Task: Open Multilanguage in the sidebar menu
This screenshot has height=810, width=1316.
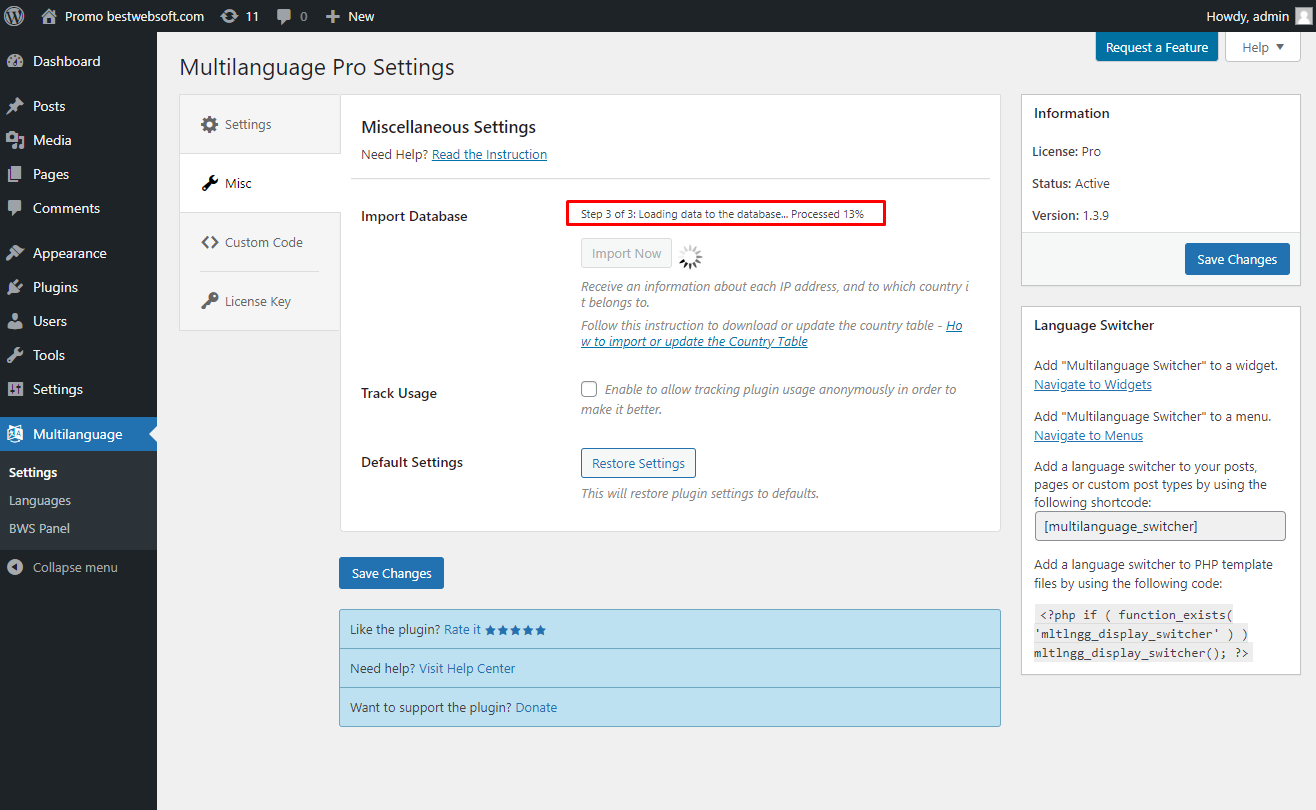Action: click(x=78, y=434)
